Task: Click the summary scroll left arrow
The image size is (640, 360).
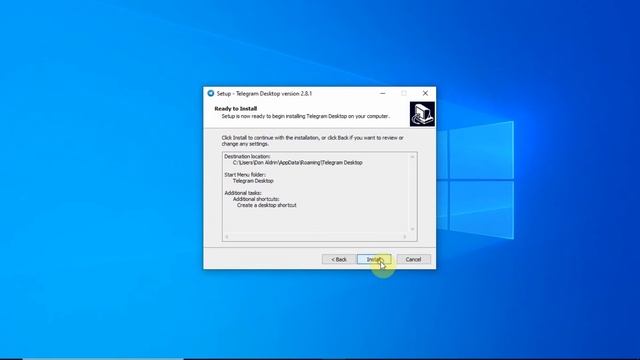Action: [227, 237]
